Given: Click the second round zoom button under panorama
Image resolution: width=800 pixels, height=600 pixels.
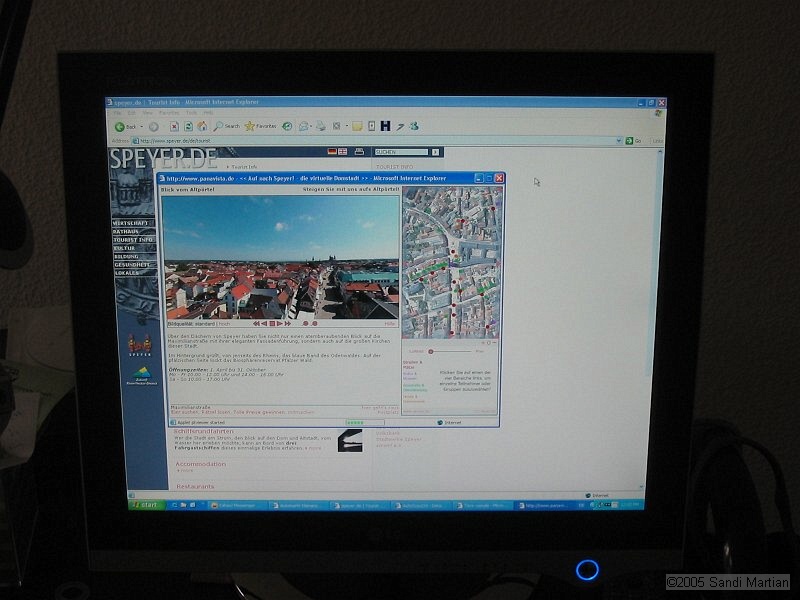Looking at the screenshot, I should click(x=314, y=323).
